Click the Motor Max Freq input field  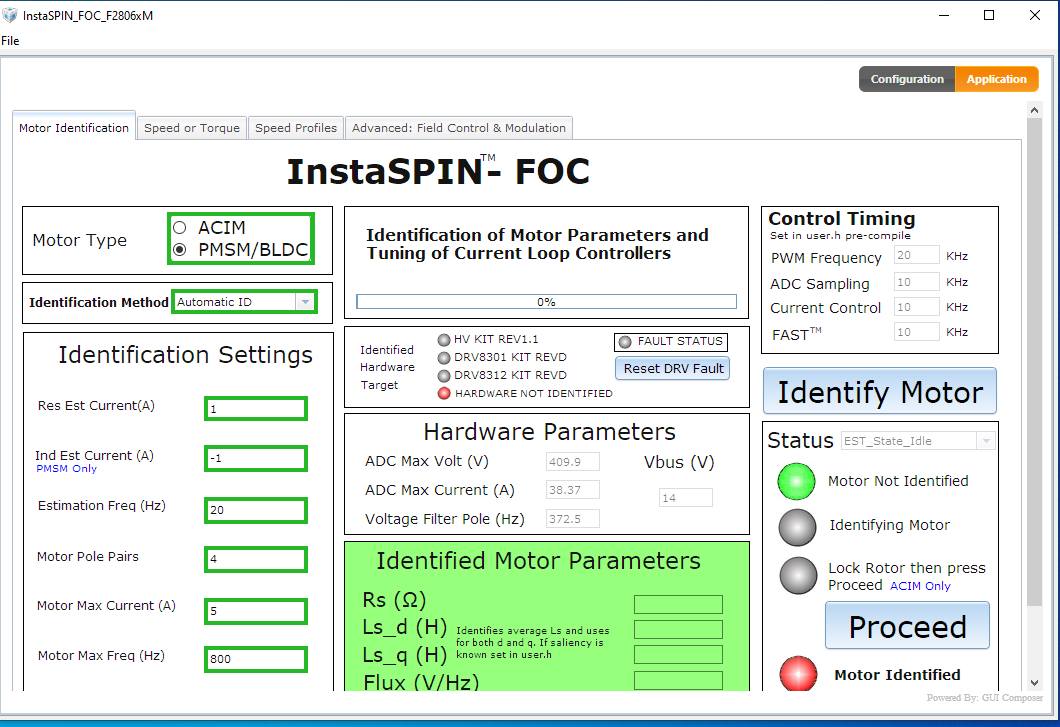256,659
